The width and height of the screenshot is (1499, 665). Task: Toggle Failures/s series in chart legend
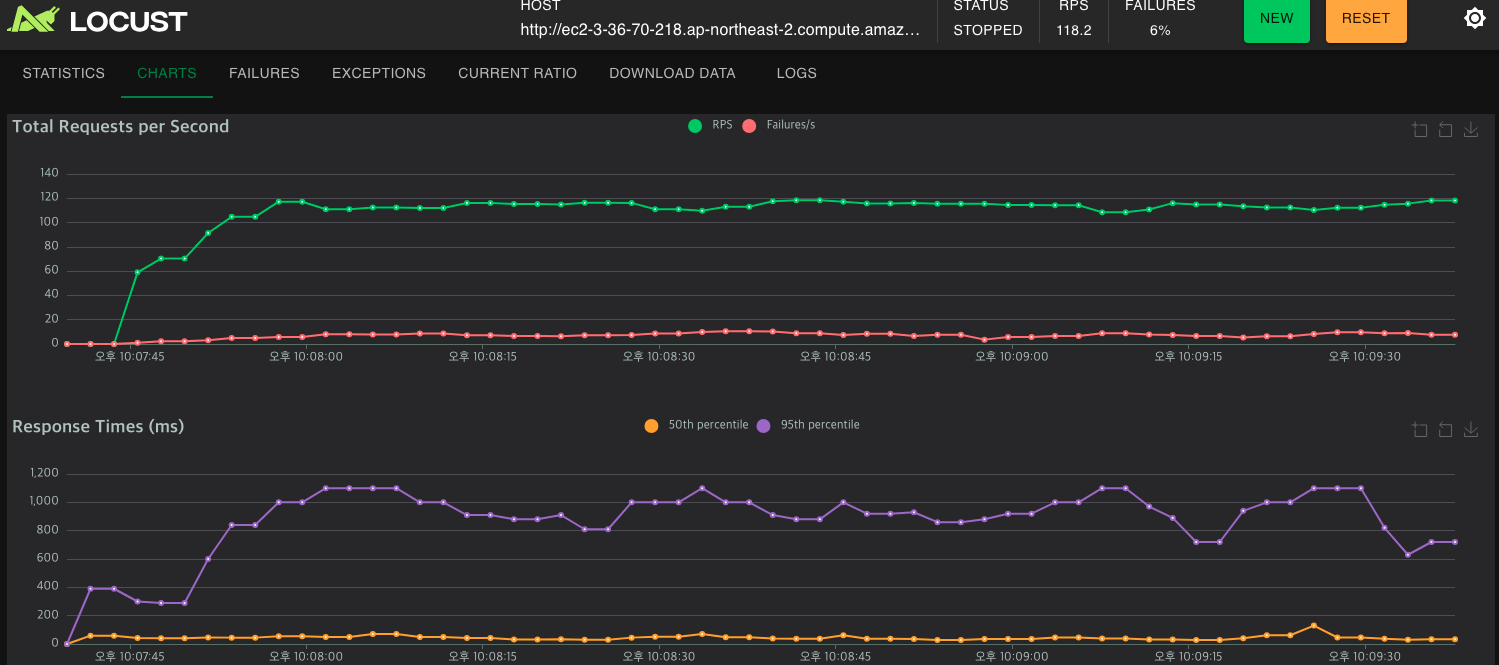pos(779,125)
